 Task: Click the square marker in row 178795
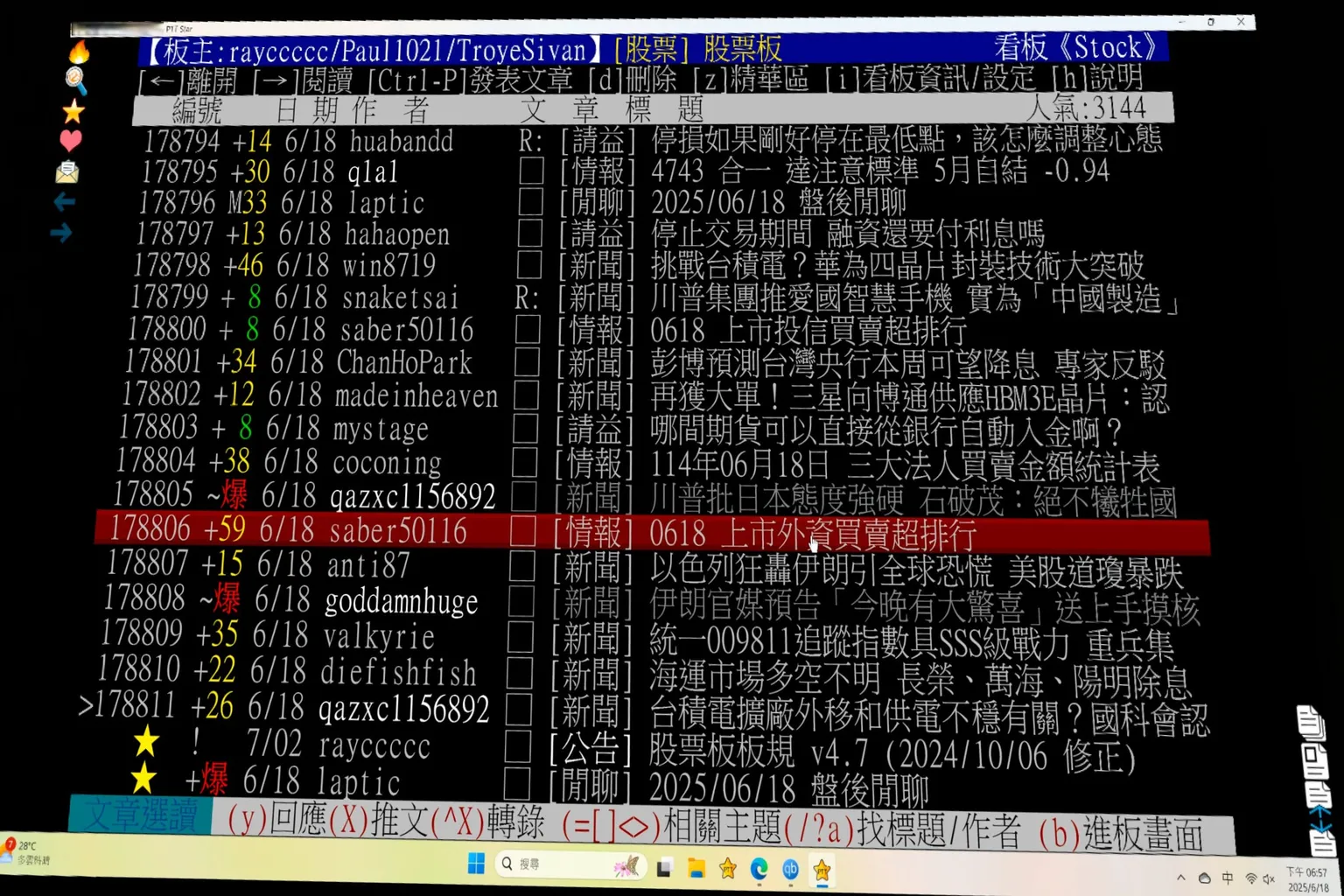[x=531, y=171]
